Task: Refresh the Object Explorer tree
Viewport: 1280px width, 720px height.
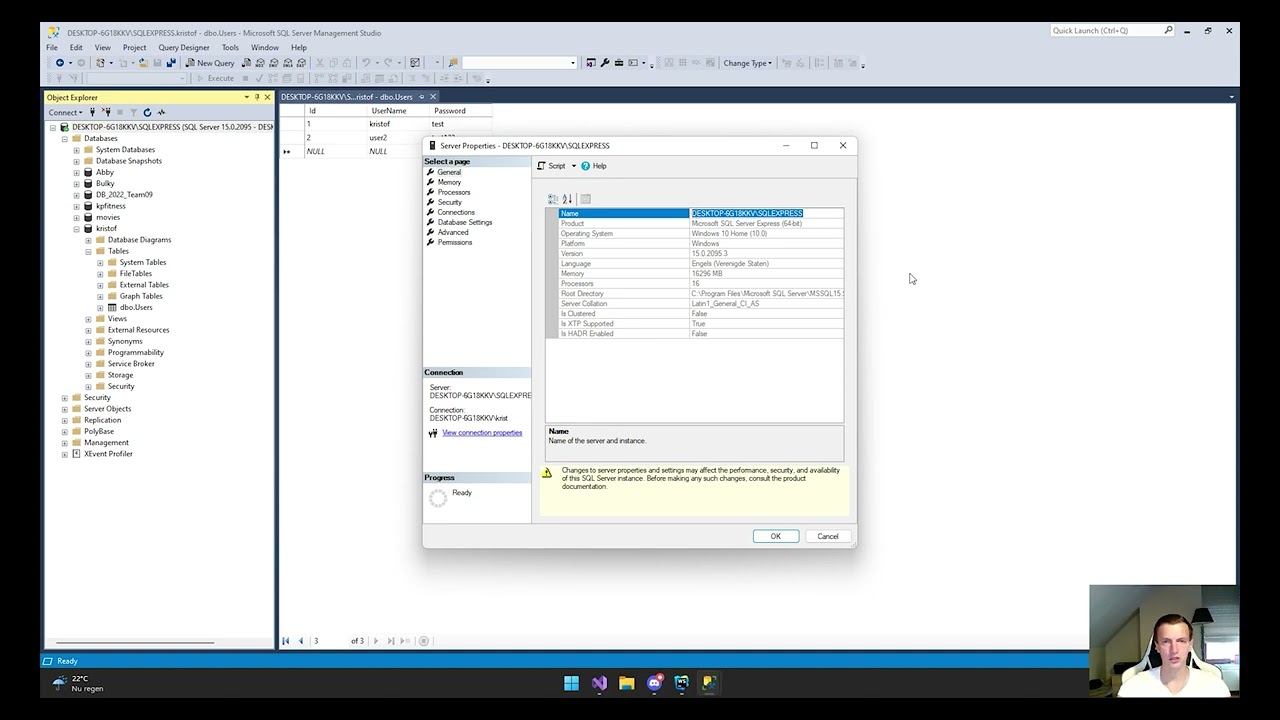Action: click(x=147, y=112)
